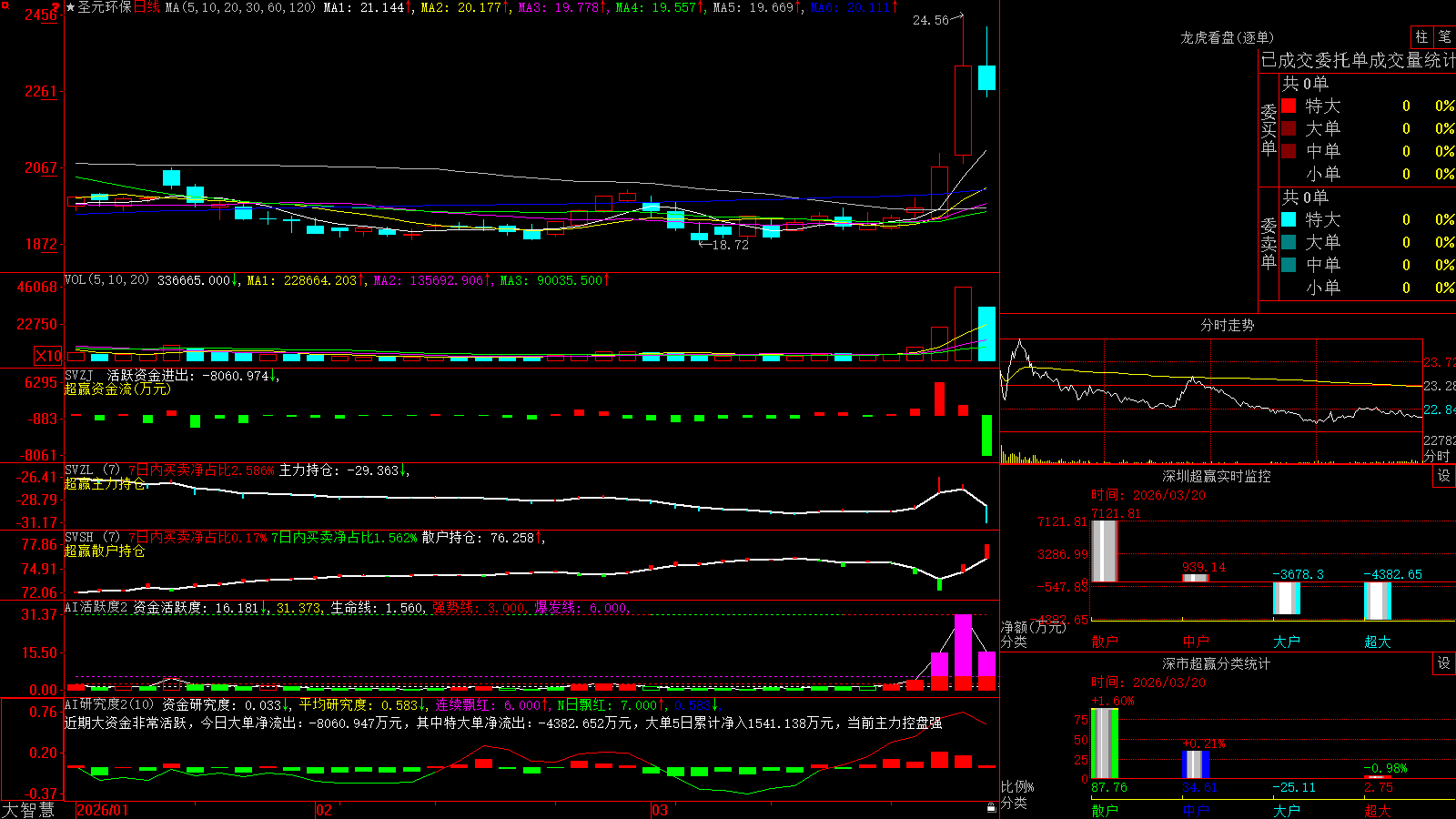Viewport: 1456px width, 819px height.
Task: Click the 深圳超赢实时监控 panel title
Action: click(1217, 476)
